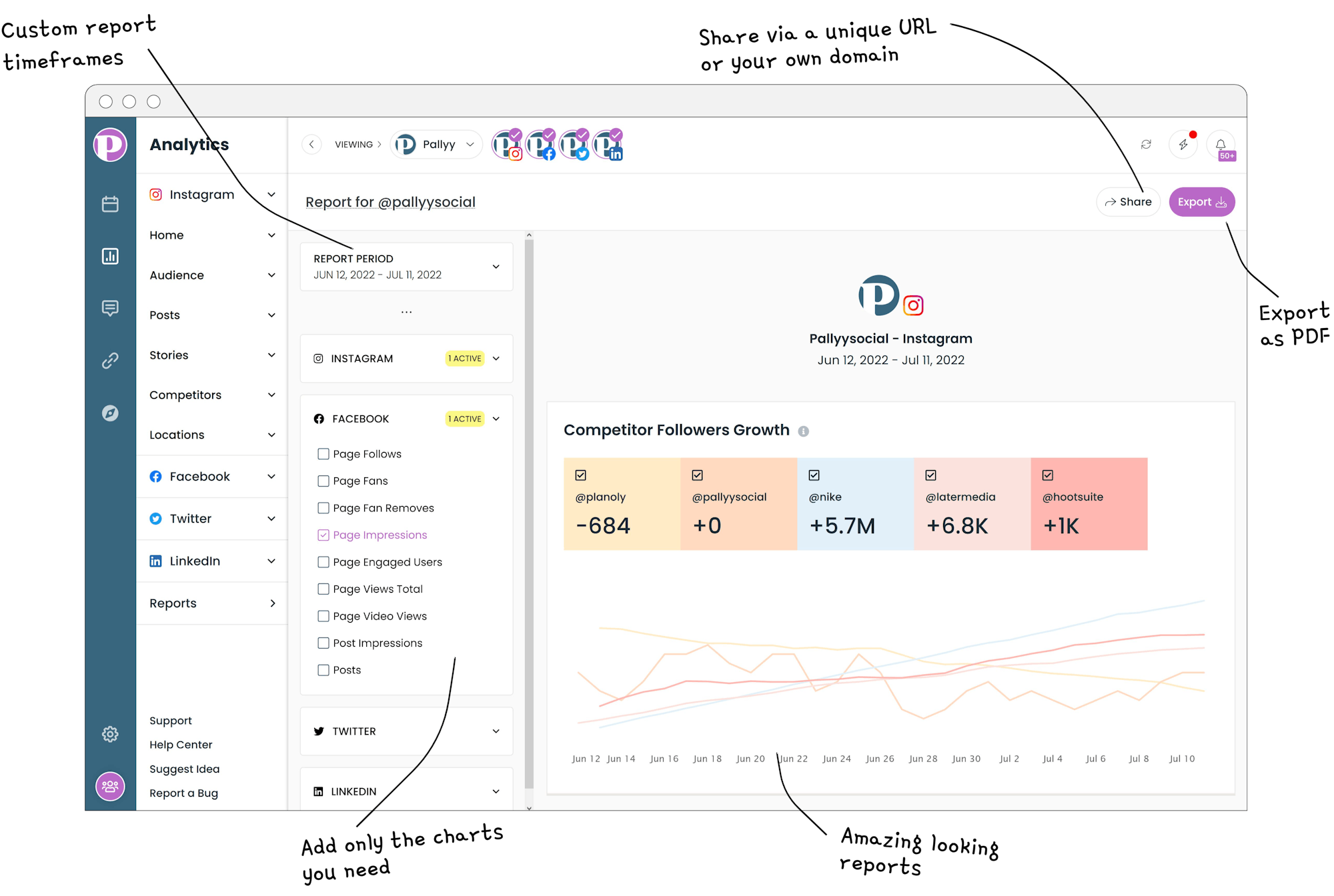This screenshot has height=896, width=1334.
Task: Select the Facebook account avatar in the header
Action: (x=541, y=145)
